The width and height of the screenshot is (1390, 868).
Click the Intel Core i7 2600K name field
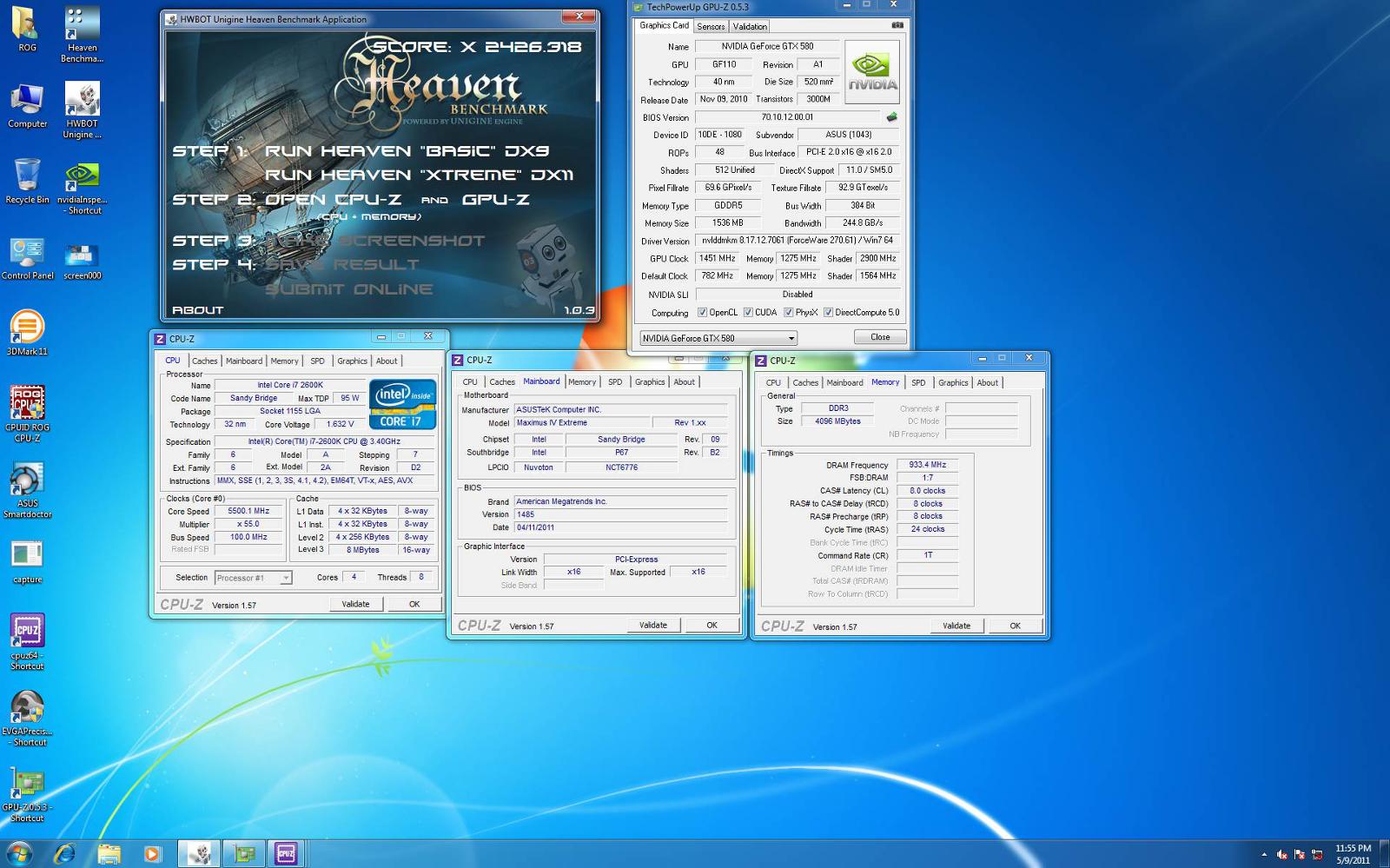290,385
